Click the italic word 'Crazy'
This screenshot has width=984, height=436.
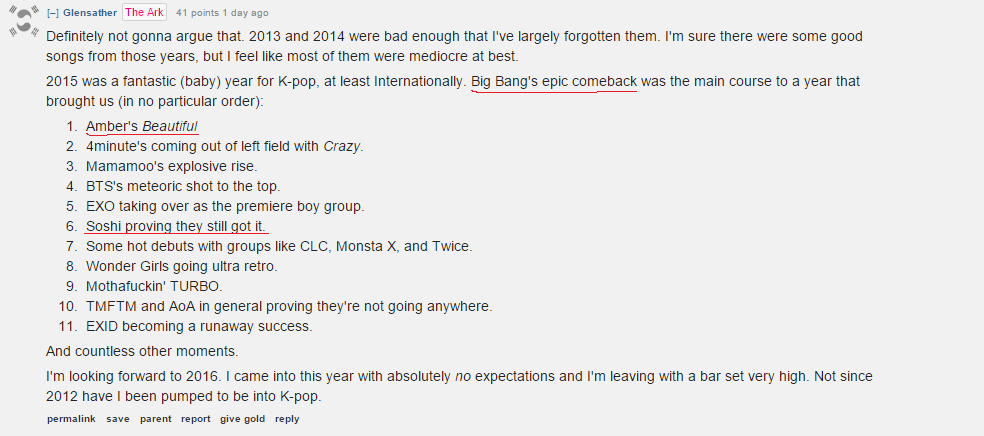(341, 147)
